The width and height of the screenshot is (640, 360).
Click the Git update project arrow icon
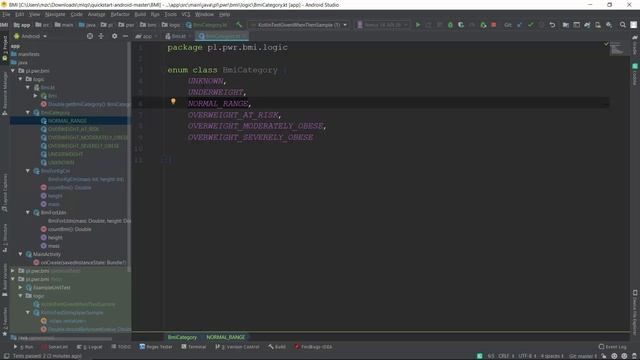[x=519, y=25]
